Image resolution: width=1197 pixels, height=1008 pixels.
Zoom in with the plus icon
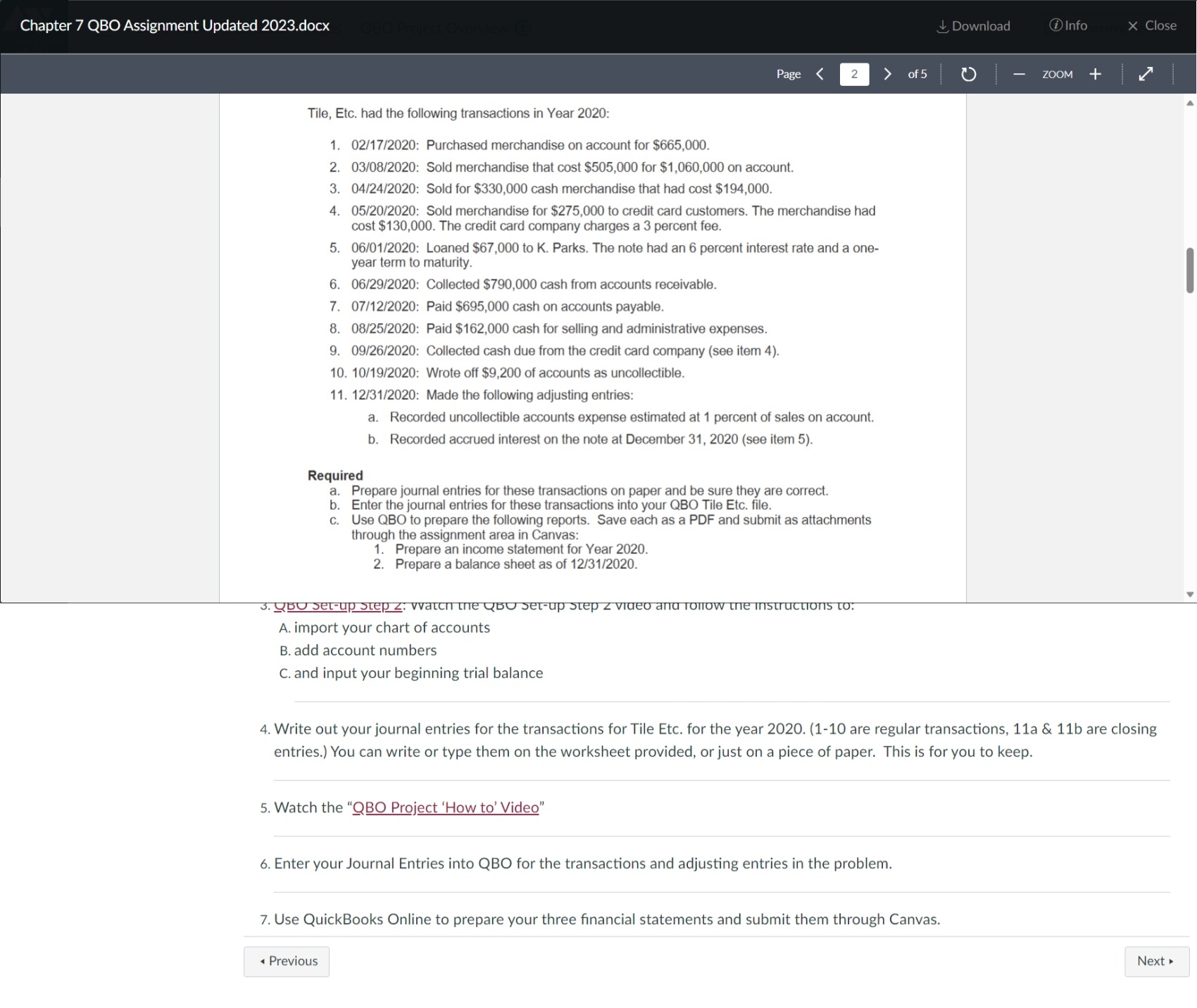pyautogui.click(x=1095, y=74)
